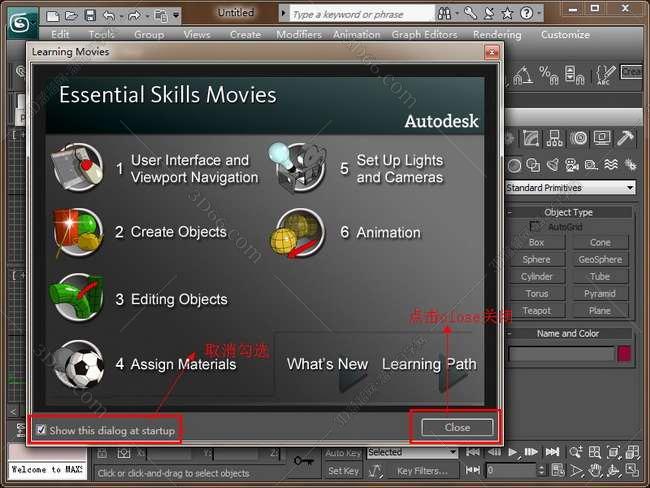Open the What's New movie link
650x488 pixels.
point(327,364)
